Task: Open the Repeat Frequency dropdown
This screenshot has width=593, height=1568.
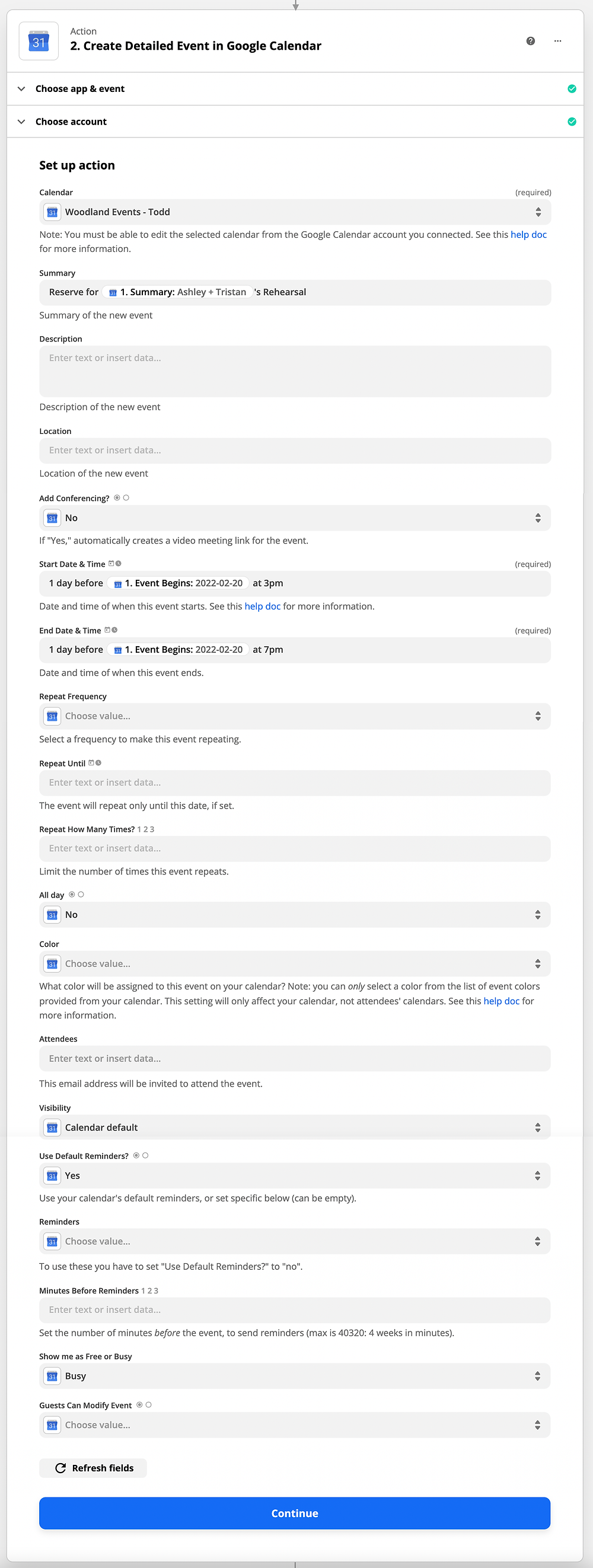Action: coord(295,716)
